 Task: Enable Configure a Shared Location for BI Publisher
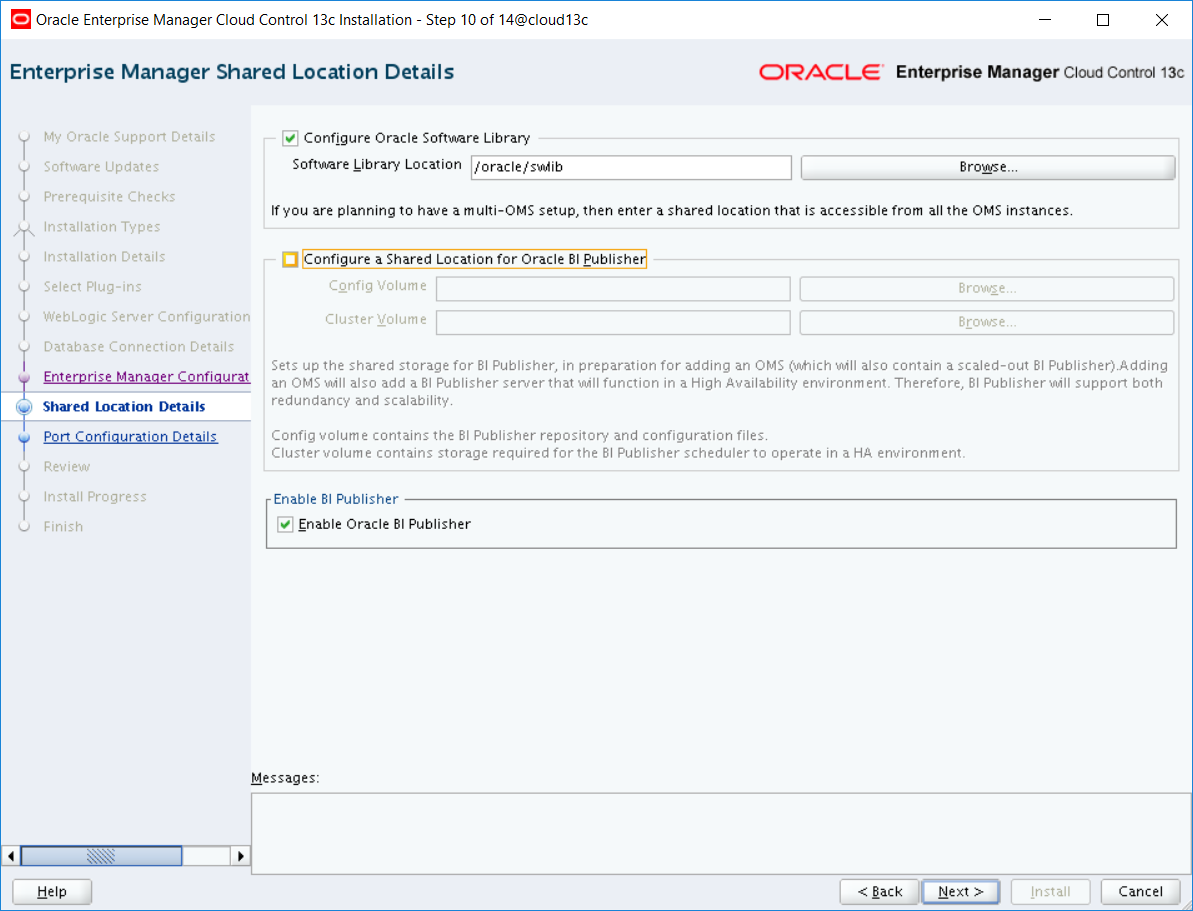tap(290, 260)
